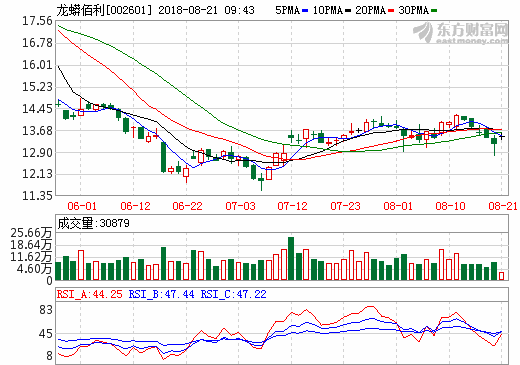Click the 08-10 date label
Image resolution: width=520 pixels, height=365 pixels.
[450, 206]
